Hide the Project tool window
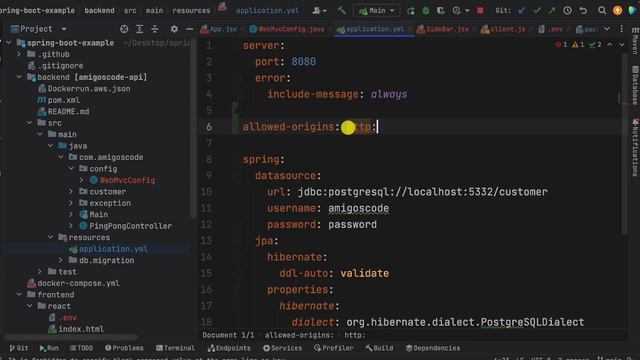 (189, 29)
